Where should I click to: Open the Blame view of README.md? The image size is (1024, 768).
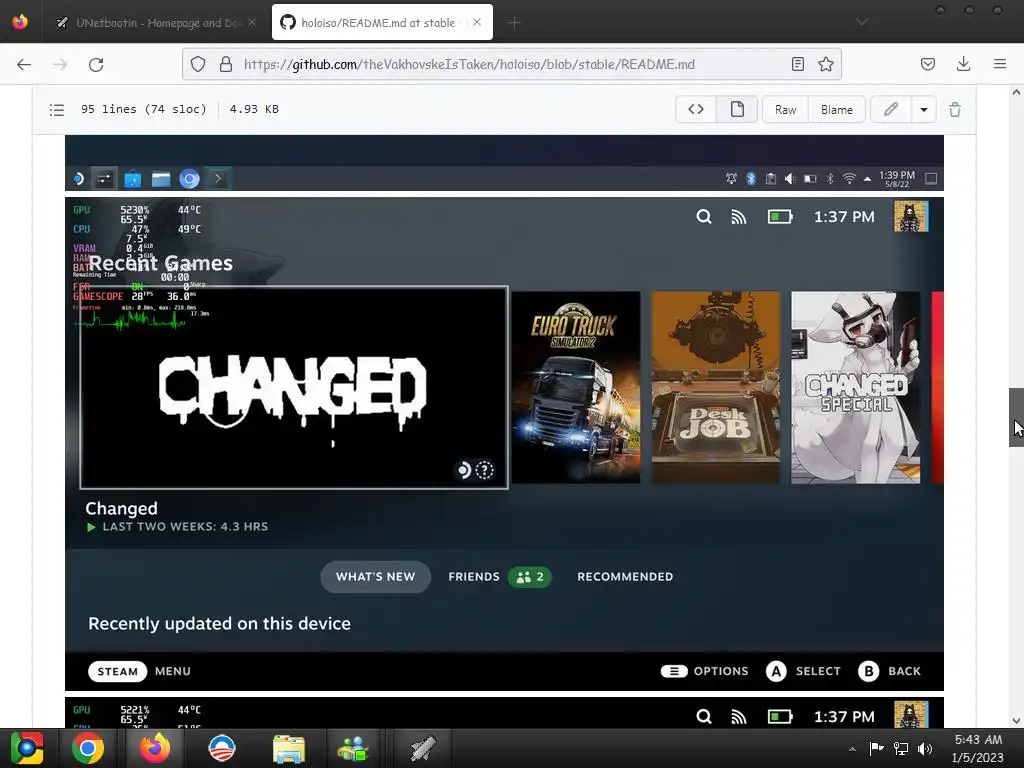coord(837,110)
